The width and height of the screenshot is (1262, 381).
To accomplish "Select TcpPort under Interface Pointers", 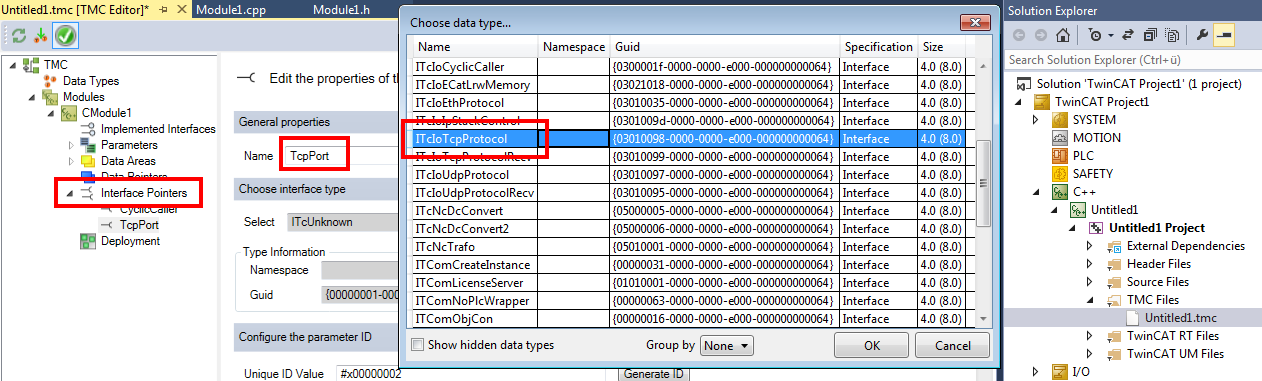I will tap(140, 225).
